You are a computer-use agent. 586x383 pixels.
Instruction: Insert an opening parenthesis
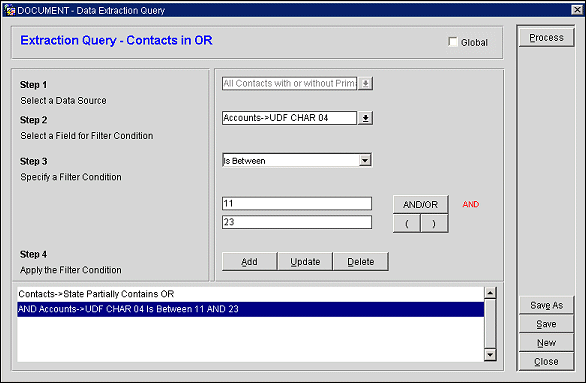(407, 224)
